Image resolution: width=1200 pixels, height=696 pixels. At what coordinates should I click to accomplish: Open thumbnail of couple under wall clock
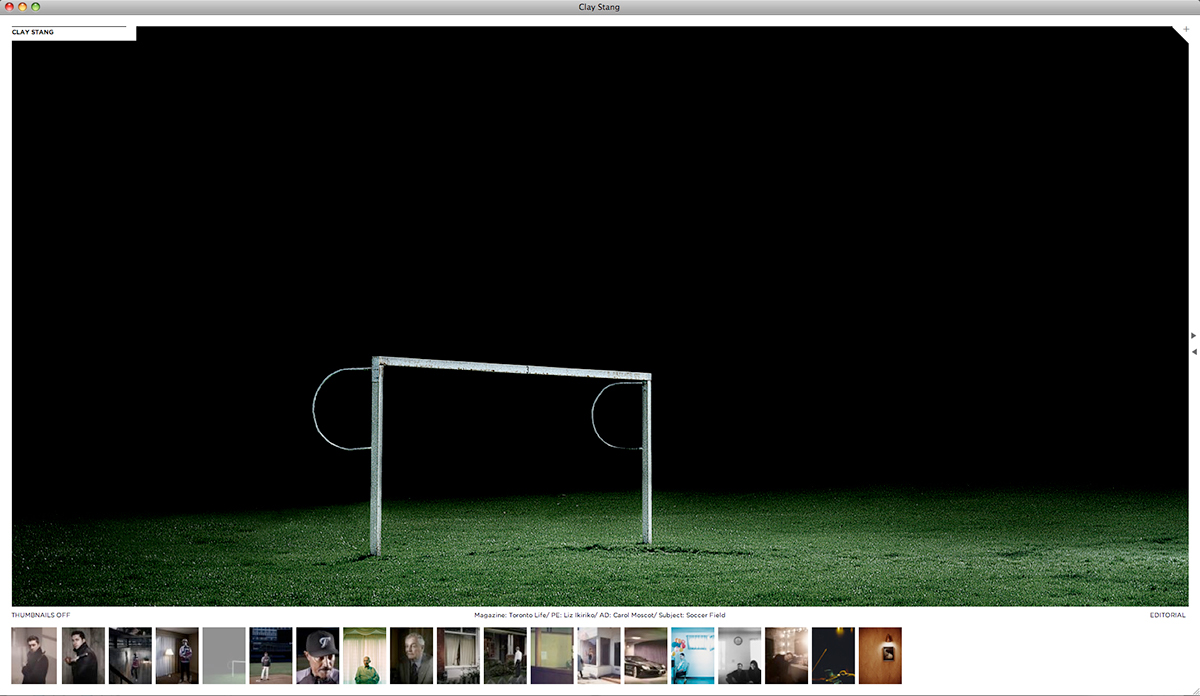click(740, 656)
